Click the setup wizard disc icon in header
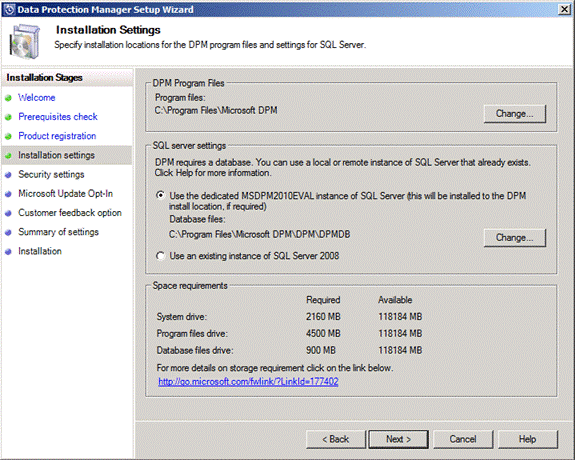 click(25, 41)
